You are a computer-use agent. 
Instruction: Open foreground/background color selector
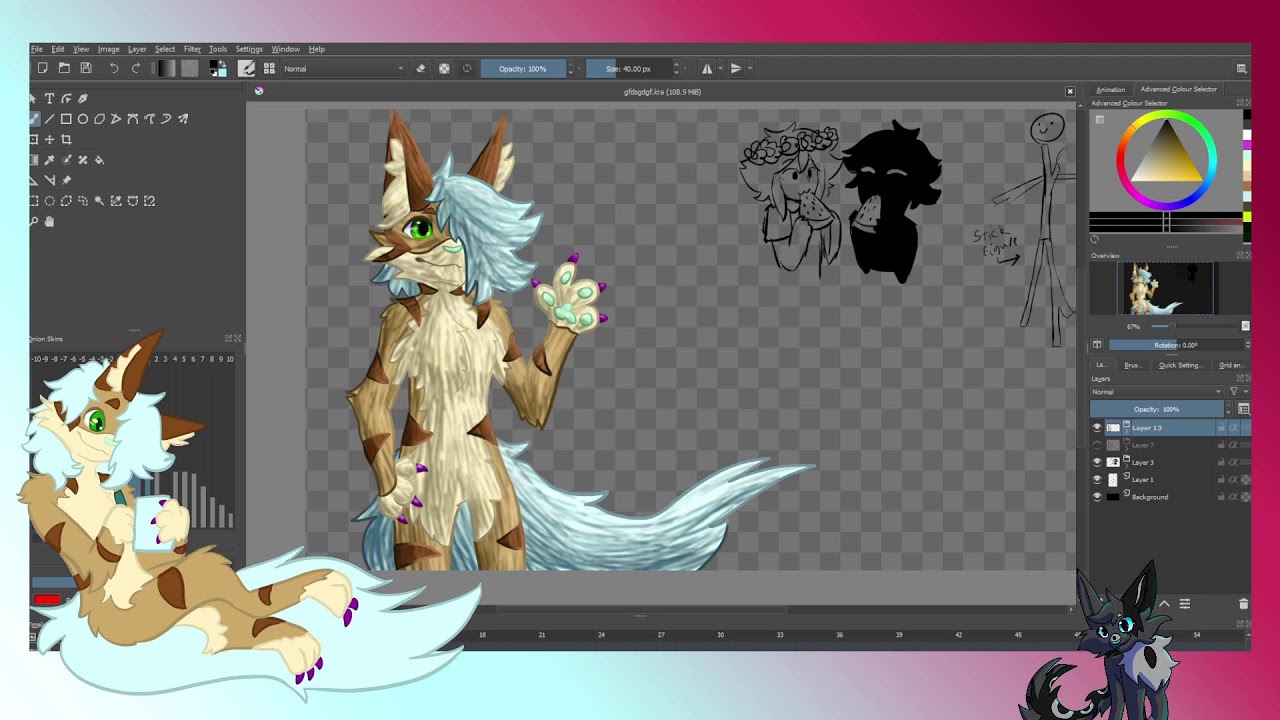point(216,68)
